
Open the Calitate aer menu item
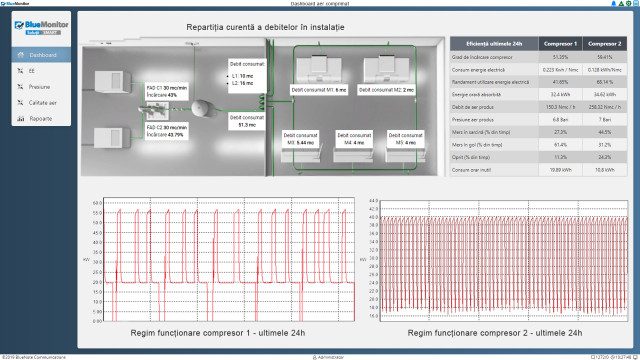[41, 102]
